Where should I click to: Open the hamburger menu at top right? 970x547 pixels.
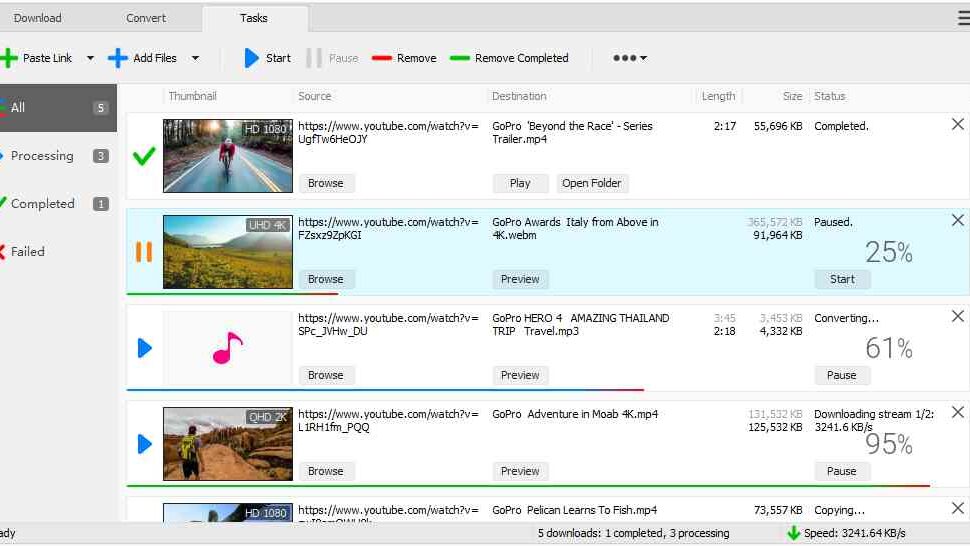[x=963, y=18]
